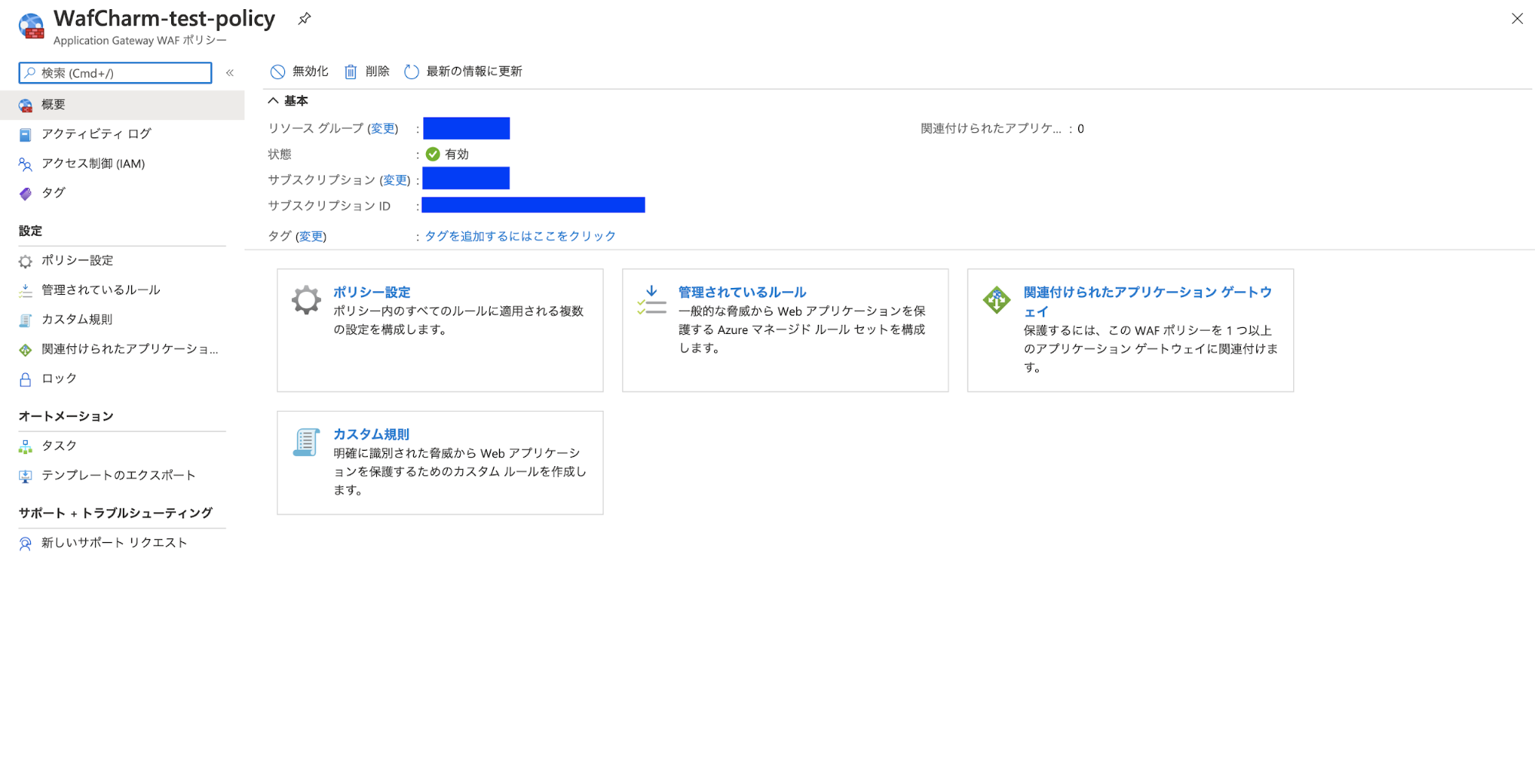This screenshot has width=1535, height=784.
Task: Select the タスク sidebar label
Action: pyautogui.click(x=59, y=445)
